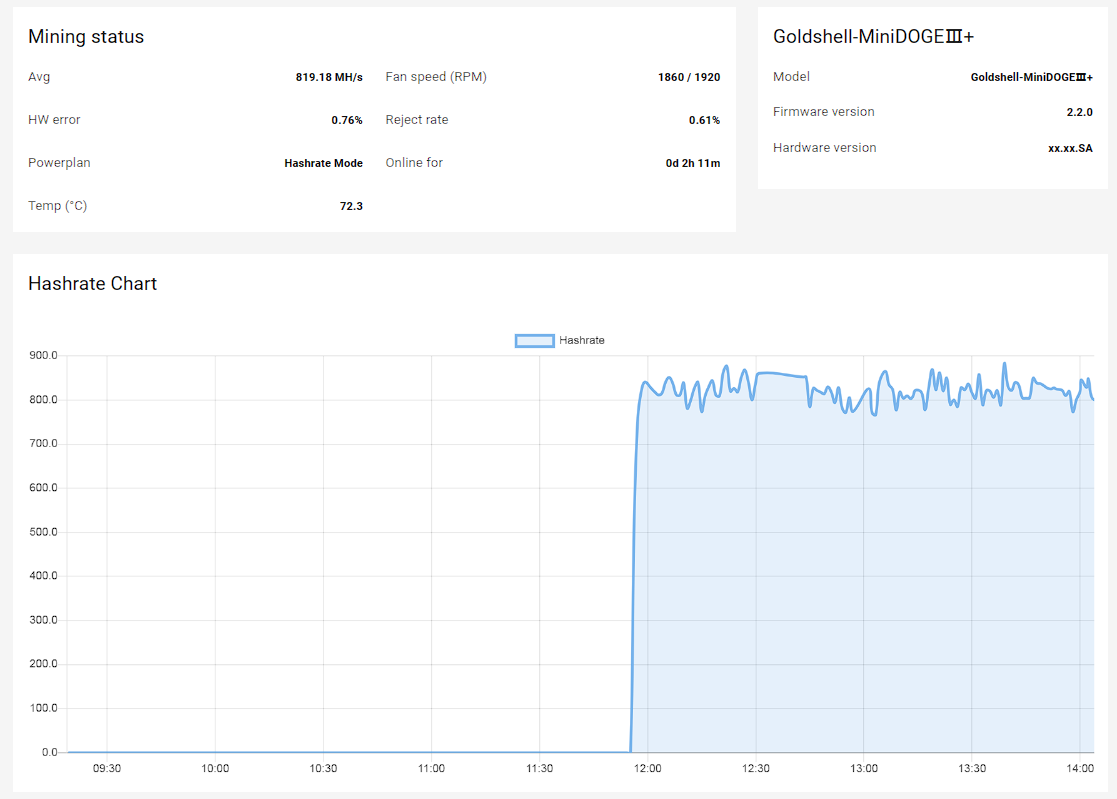Click the 12:00 label on time axis
The height and width of the screenshot is (799, 1117).
point(647,769)
